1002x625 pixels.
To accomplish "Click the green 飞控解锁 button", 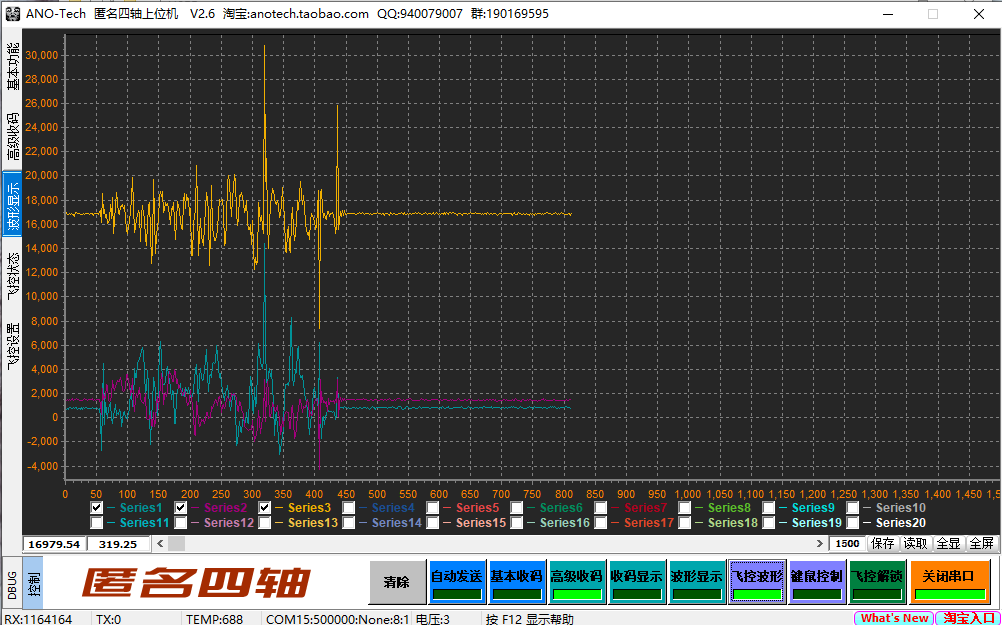I will (x=877, y=582).
